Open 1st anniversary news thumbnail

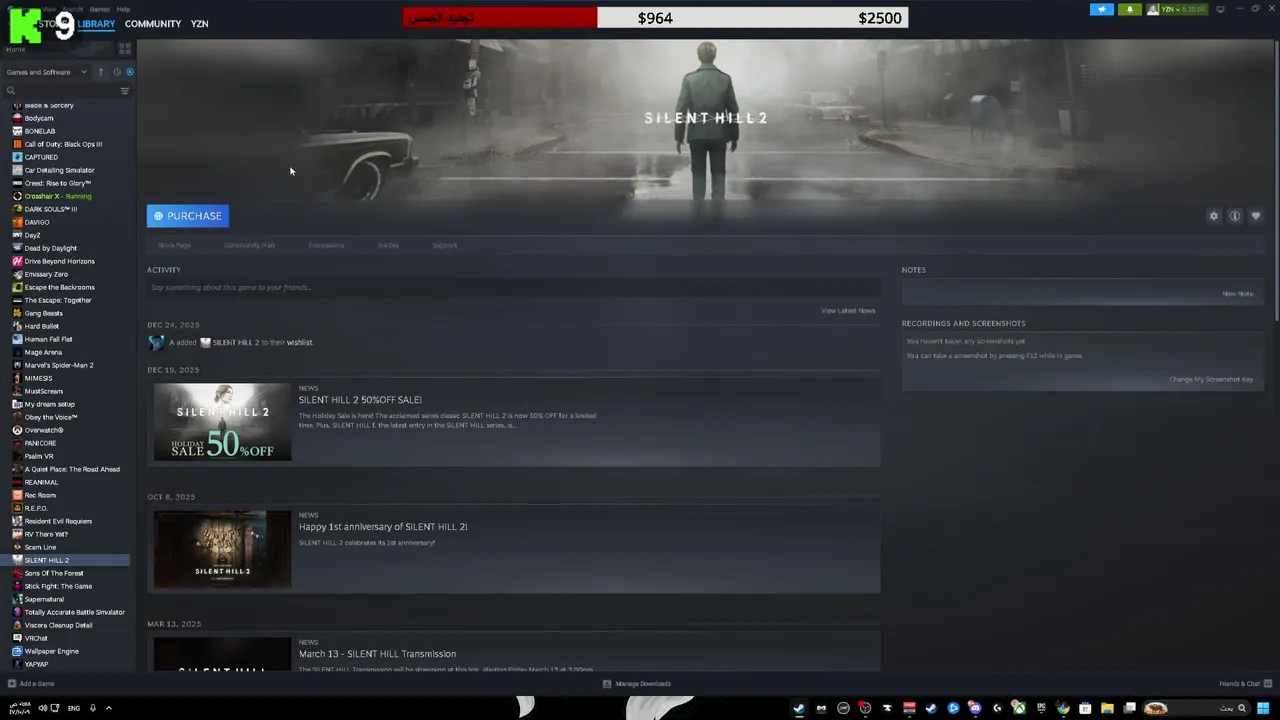(222, 549)
